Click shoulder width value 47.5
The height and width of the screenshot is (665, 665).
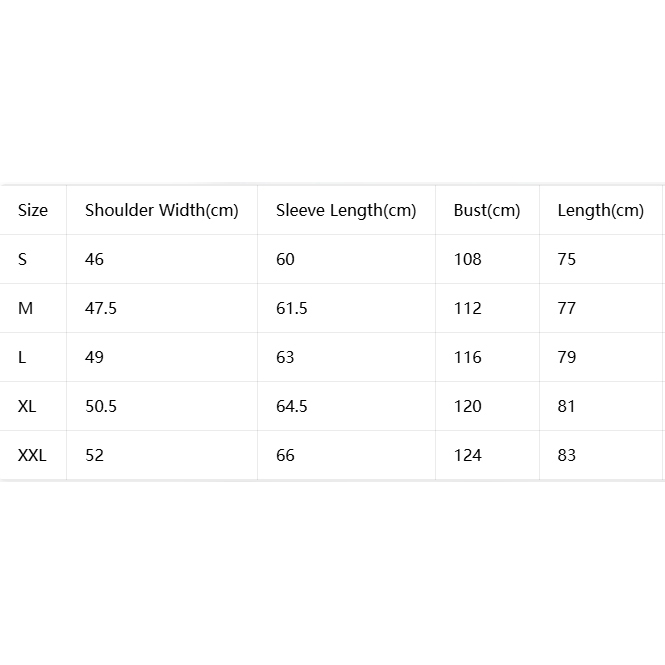pyautogui.click(x=101, y=308)
